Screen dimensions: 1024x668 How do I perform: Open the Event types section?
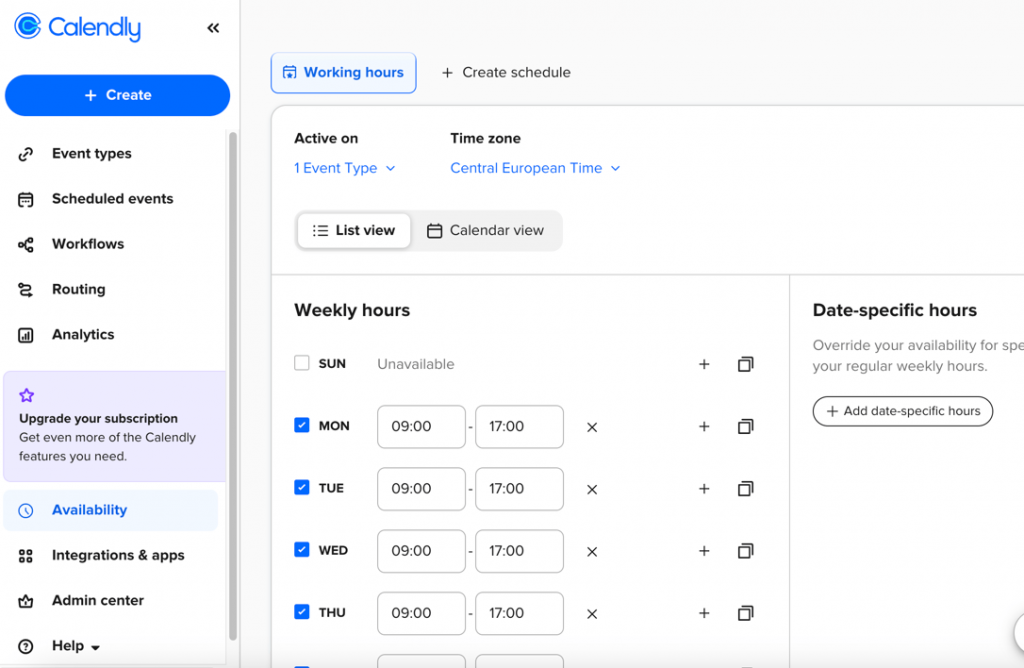pos(91,153)
